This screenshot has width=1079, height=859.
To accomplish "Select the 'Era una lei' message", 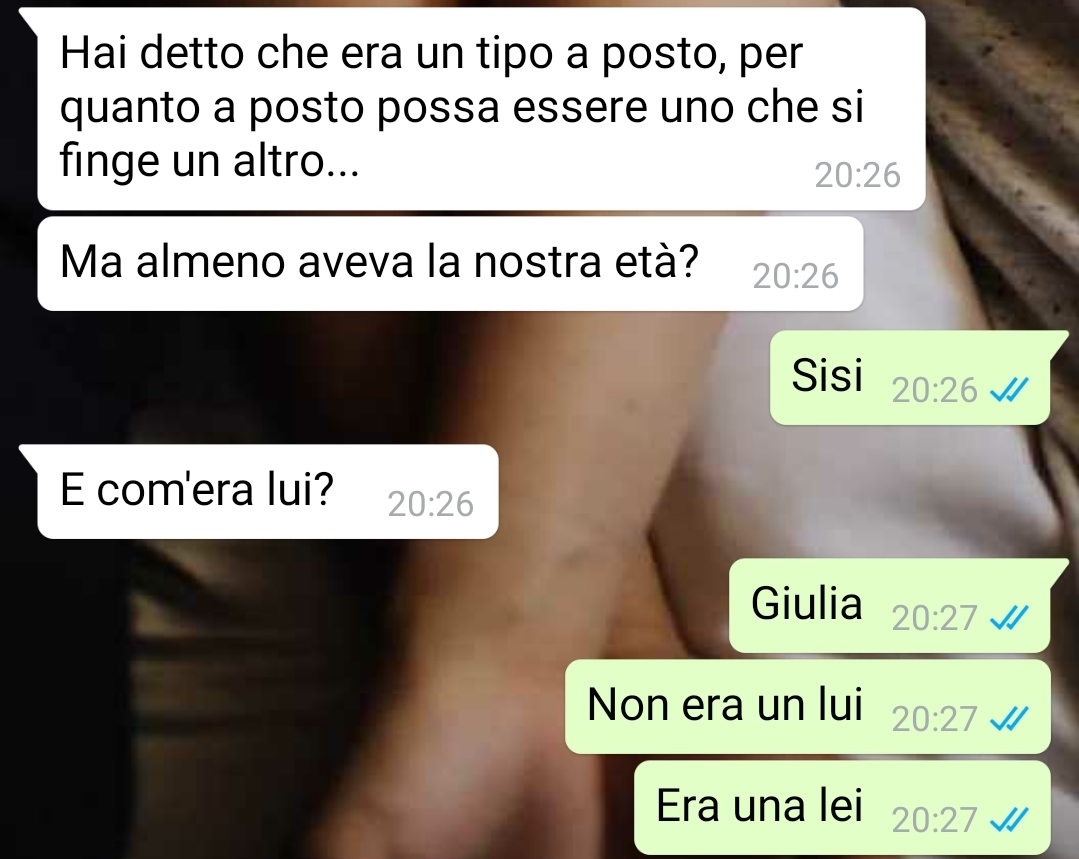I will click(x=842, y=807).
